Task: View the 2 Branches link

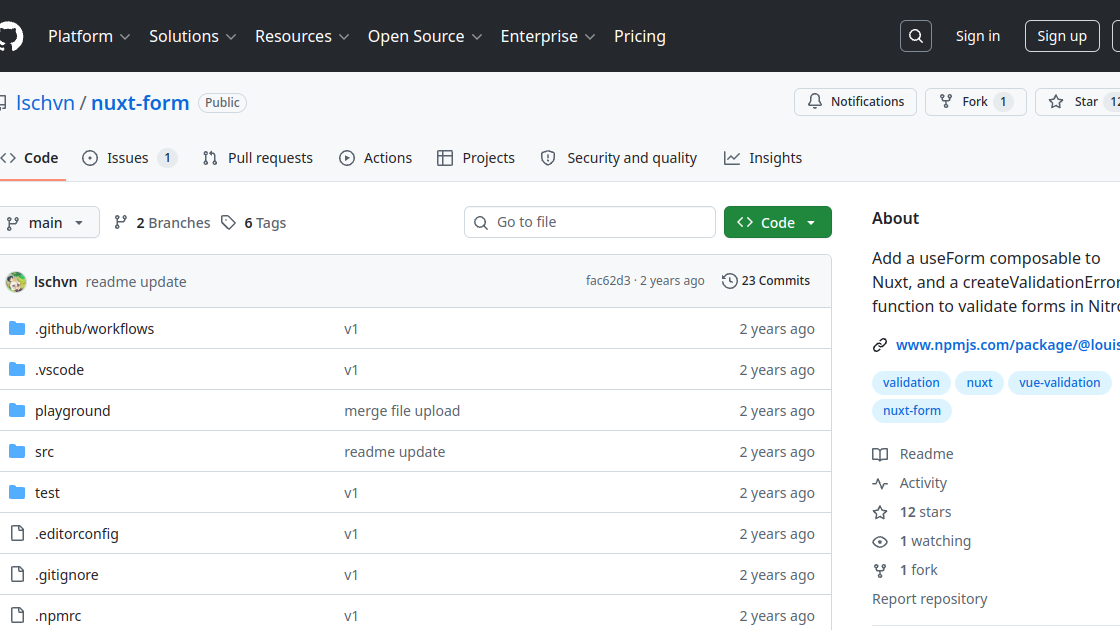Action: coord(162,223)
